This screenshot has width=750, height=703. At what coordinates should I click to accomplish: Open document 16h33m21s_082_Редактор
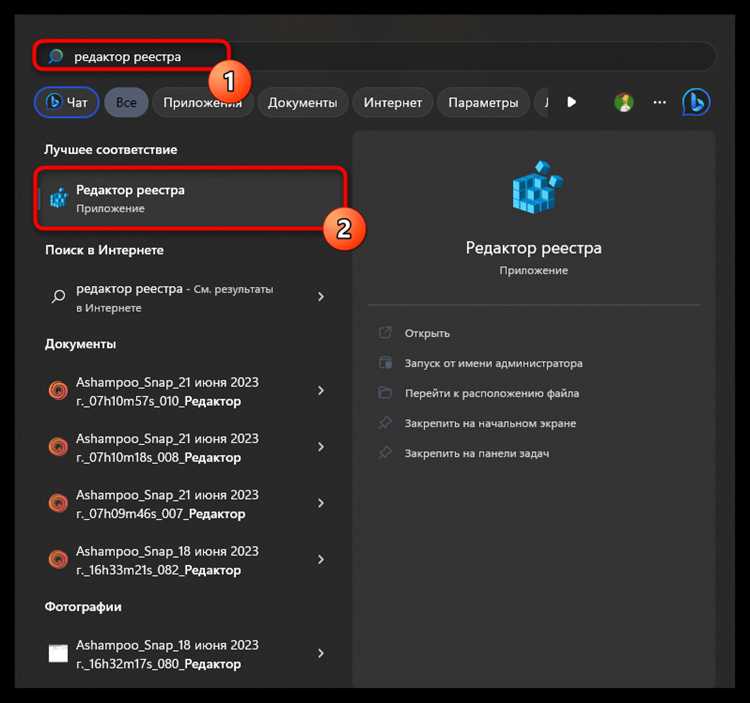tap(190, 560)
